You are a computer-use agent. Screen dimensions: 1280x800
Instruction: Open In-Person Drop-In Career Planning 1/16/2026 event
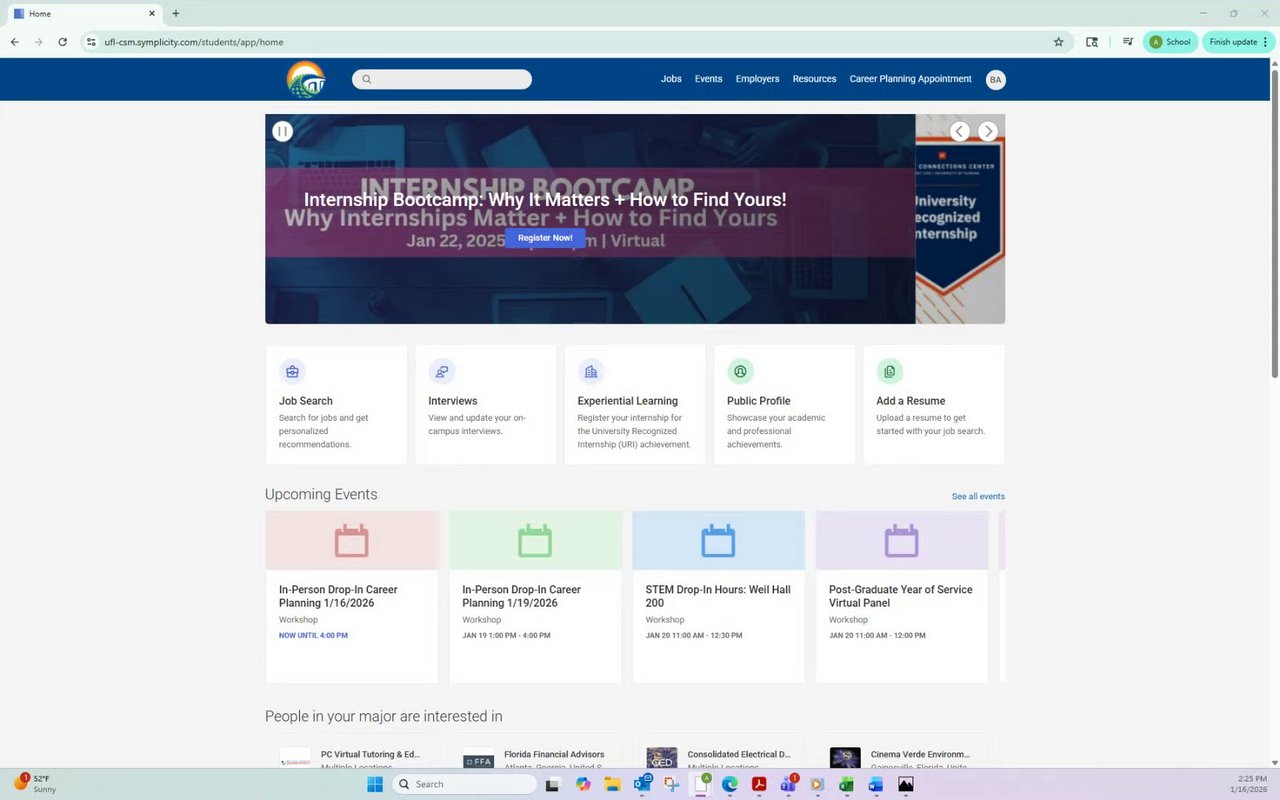pos(338,596)
